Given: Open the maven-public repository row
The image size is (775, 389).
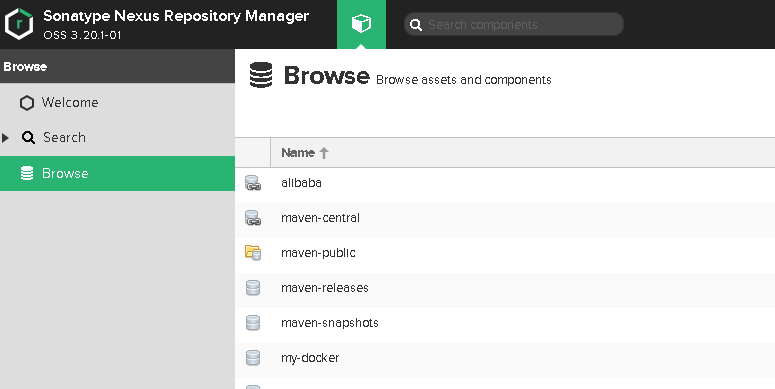Looking at the screenshot, I should click(x=505, y=253).
